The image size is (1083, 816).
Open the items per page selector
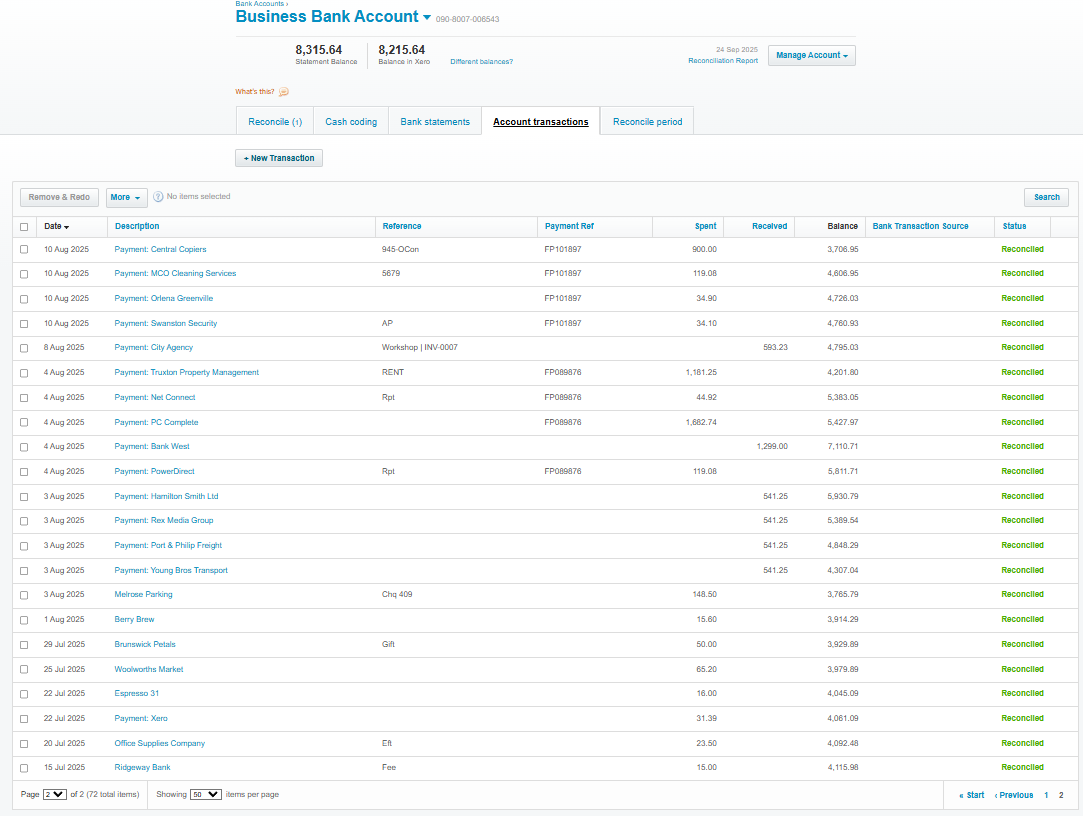206,794
